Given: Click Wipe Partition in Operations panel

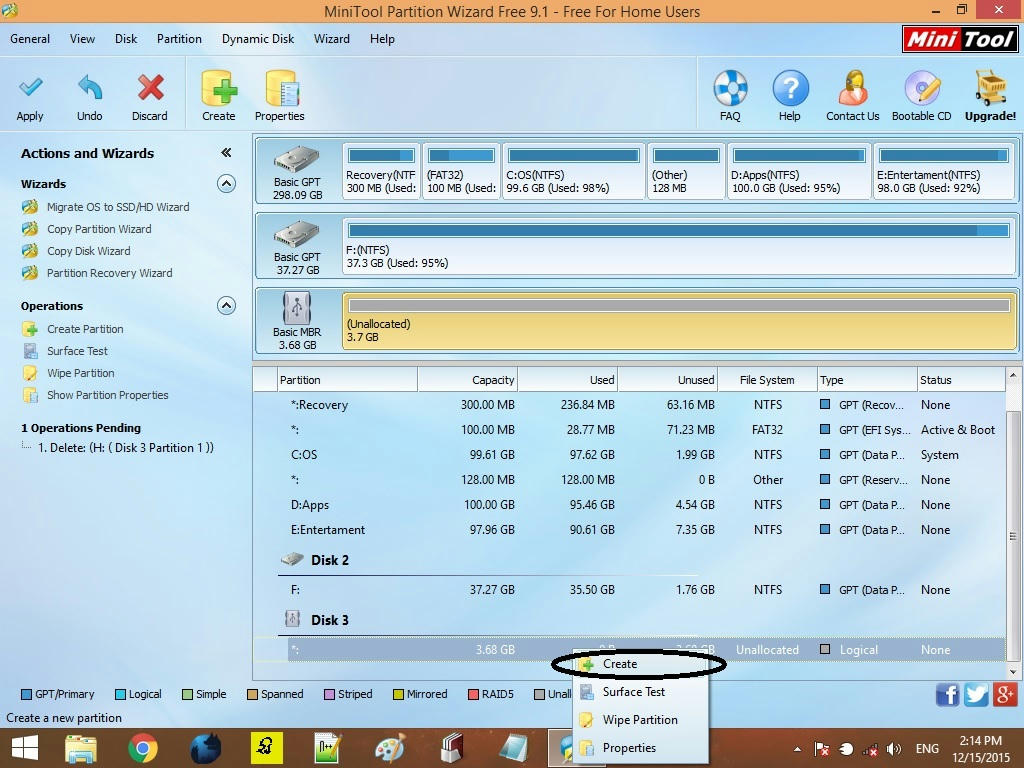Looking at the screenshot, I should pos(80,374).
